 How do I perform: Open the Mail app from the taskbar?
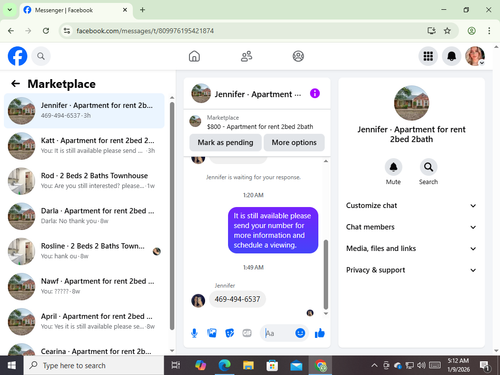296,365
